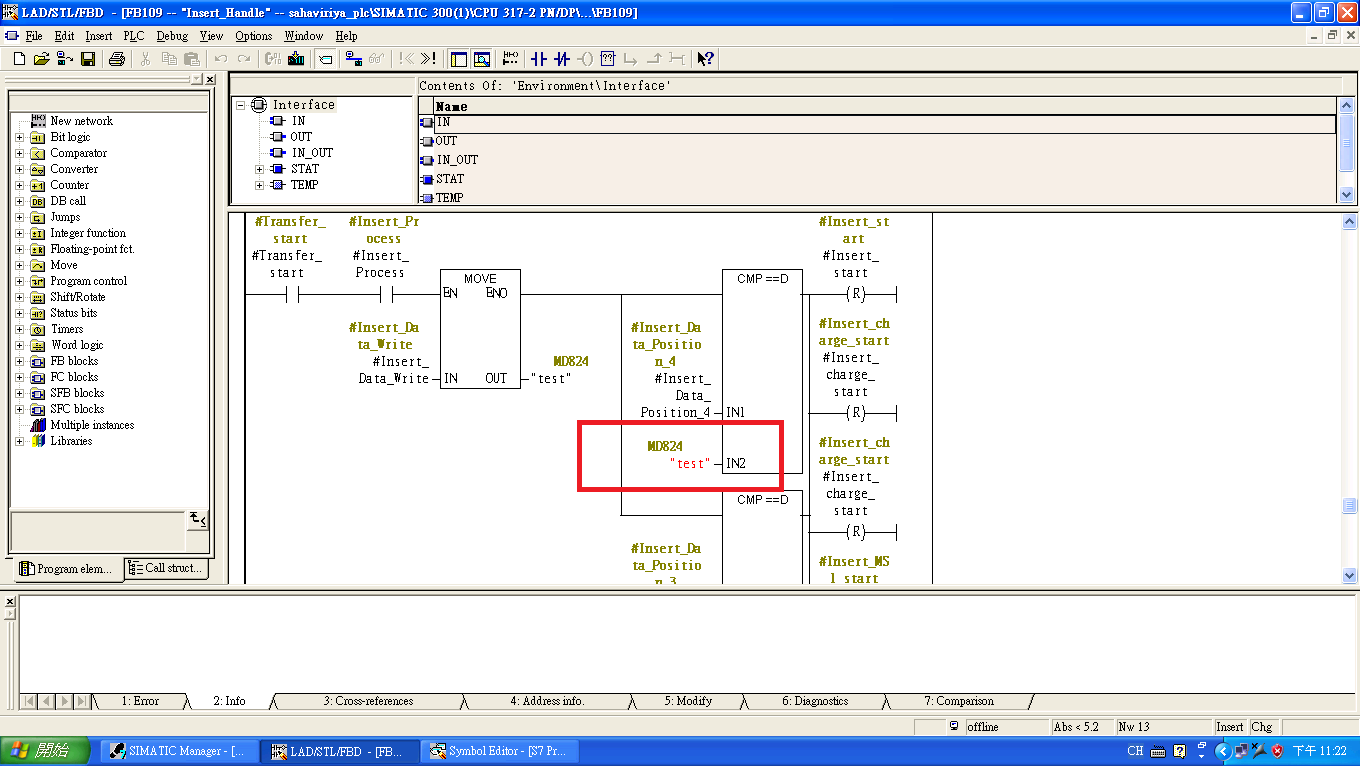Click the "test" operand at MOVE OUT
The width and height of the screenshot is (1360, 766).
(x=551, y=378)
